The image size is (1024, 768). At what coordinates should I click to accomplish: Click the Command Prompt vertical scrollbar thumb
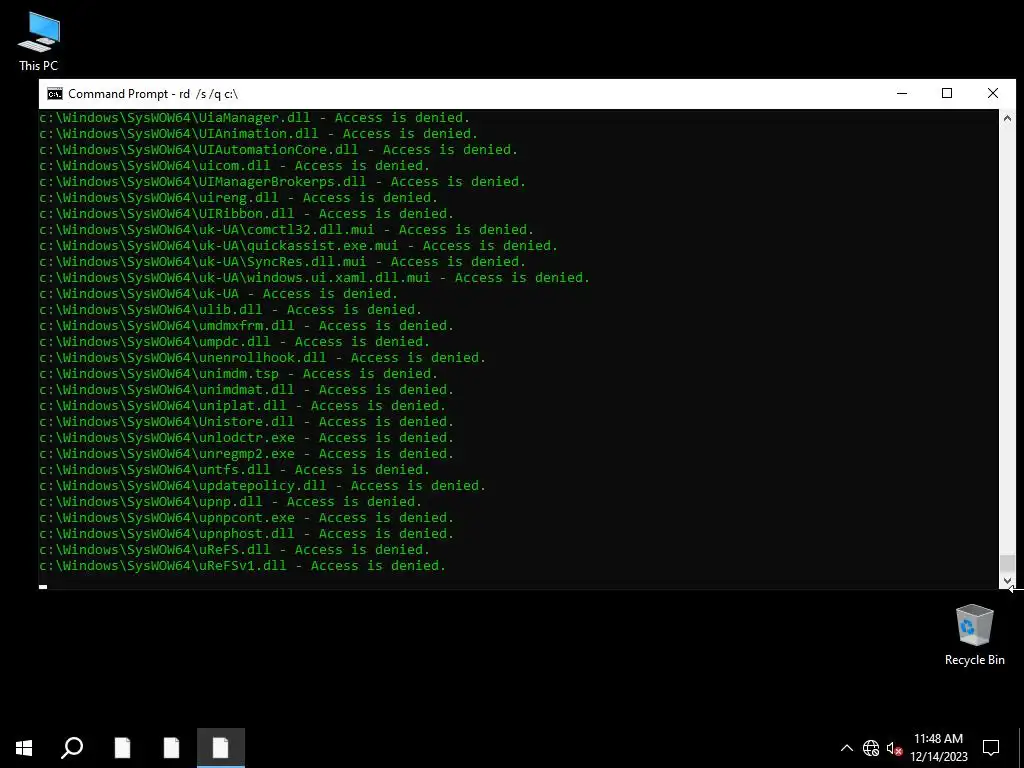(1007, 564)
